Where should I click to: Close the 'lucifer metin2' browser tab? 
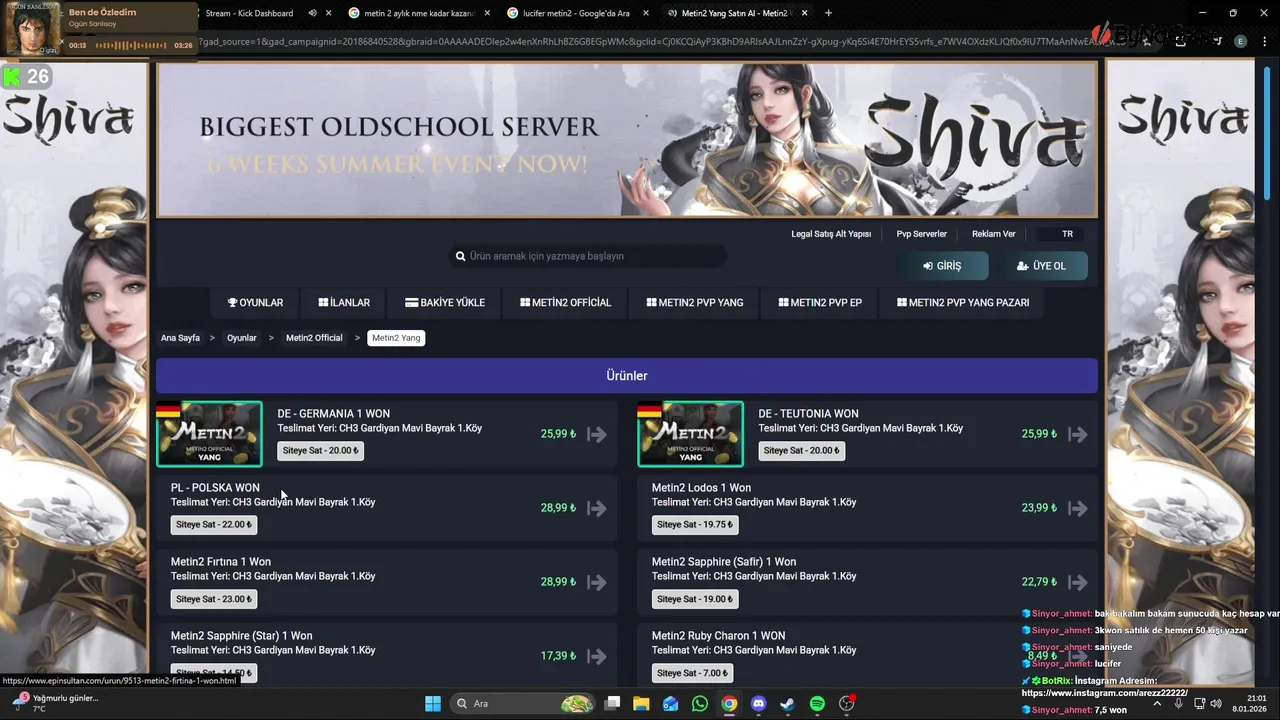(646, 13)
